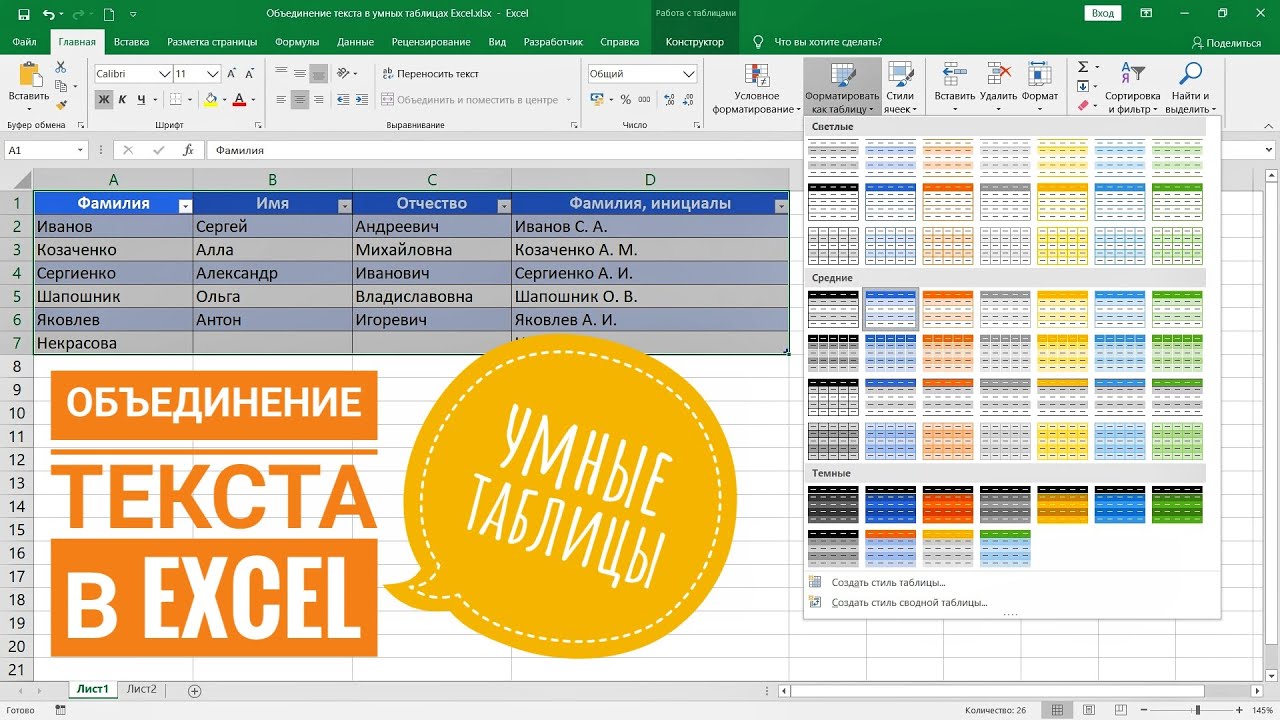1280x720 pixels.
Task: Toggle Italic К formatting
Action: pyautogui.click(x=123, y=99)
